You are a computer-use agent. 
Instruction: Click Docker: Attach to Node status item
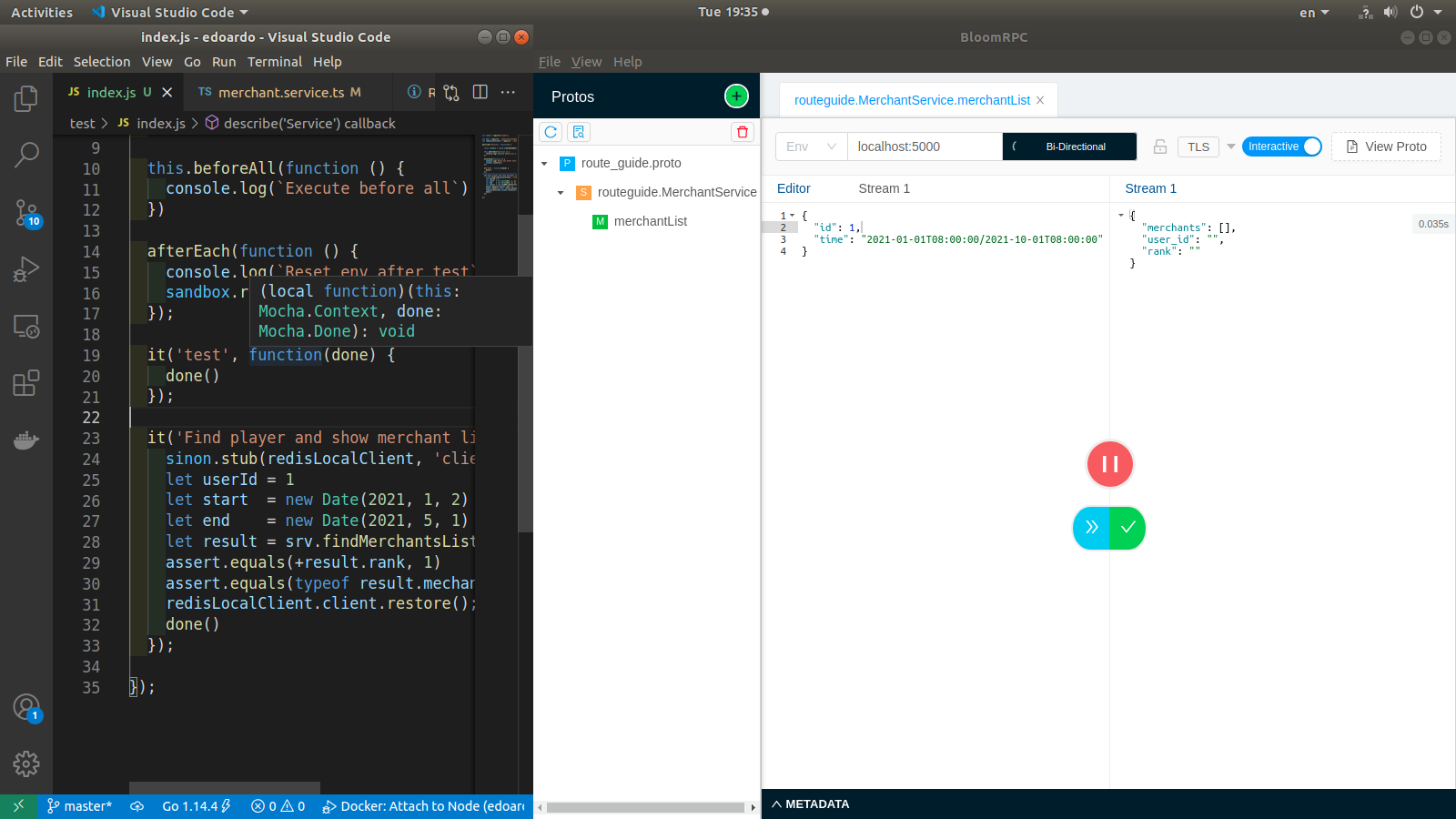(423, 806)
